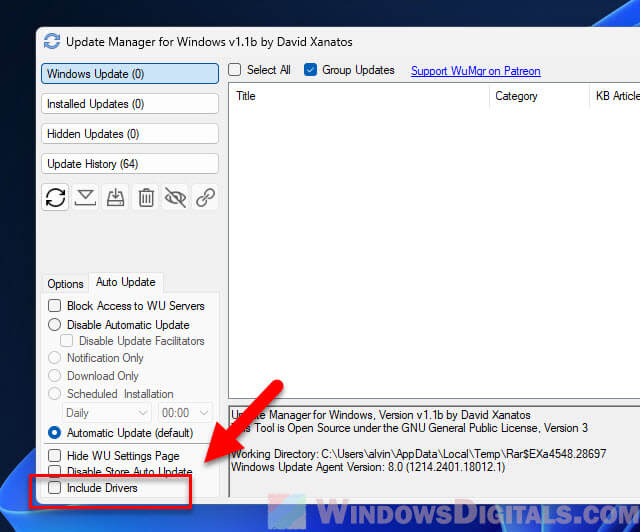Click the Working Directory log line
The image size is (640, 532).
(x=419, y=454)
